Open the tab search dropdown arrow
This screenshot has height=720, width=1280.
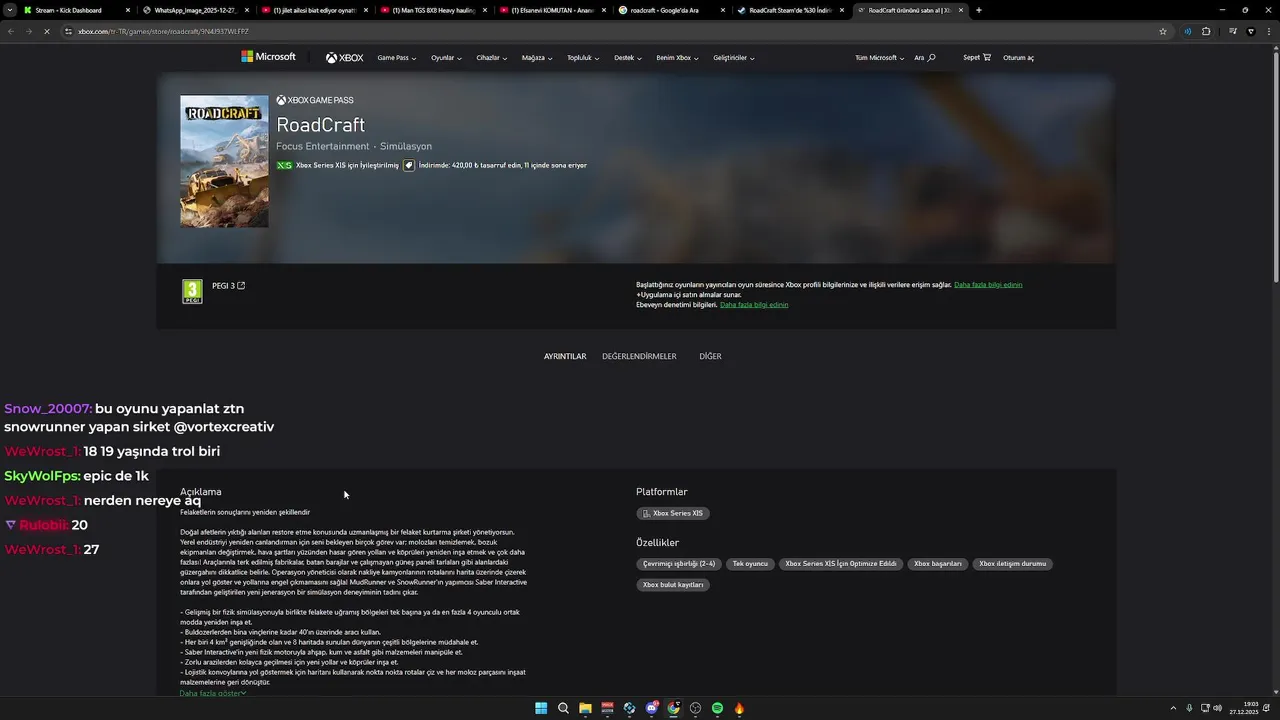click(x=10, y=10)
